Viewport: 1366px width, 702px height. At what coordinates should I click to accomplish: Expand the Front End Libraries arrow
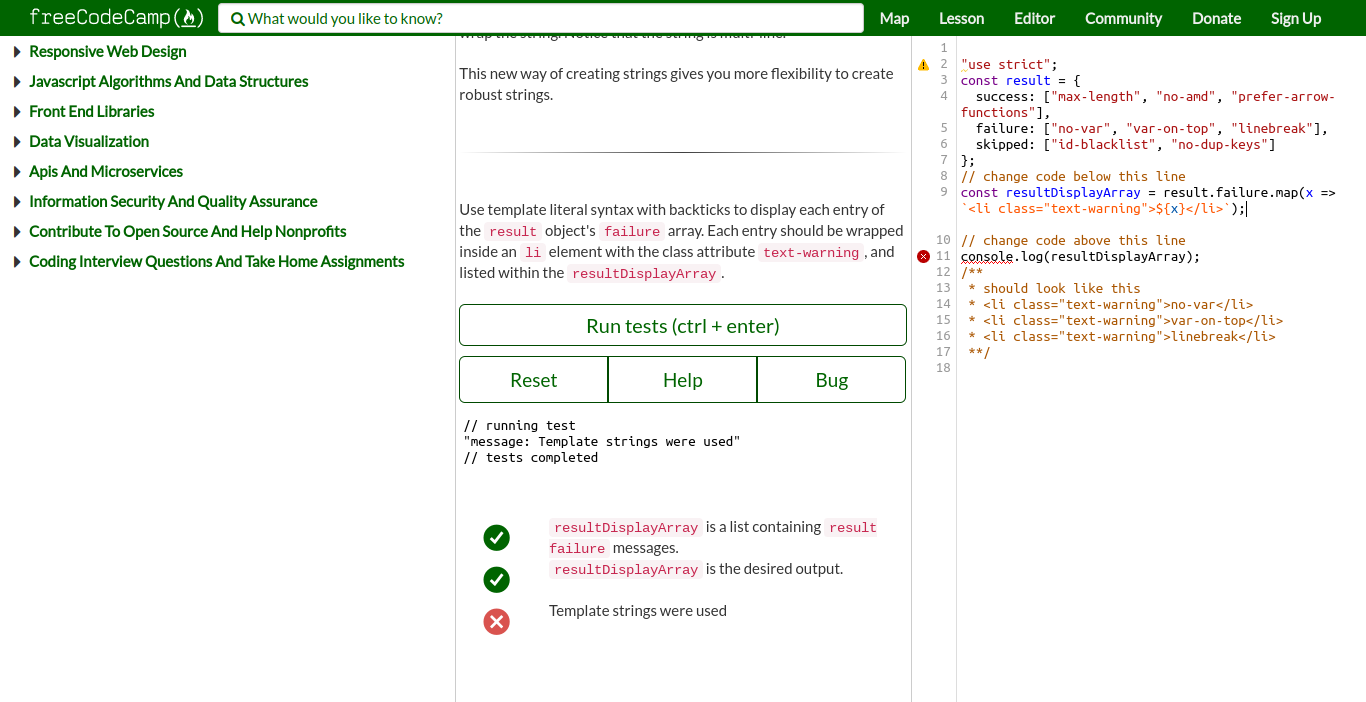coord(17,112)
